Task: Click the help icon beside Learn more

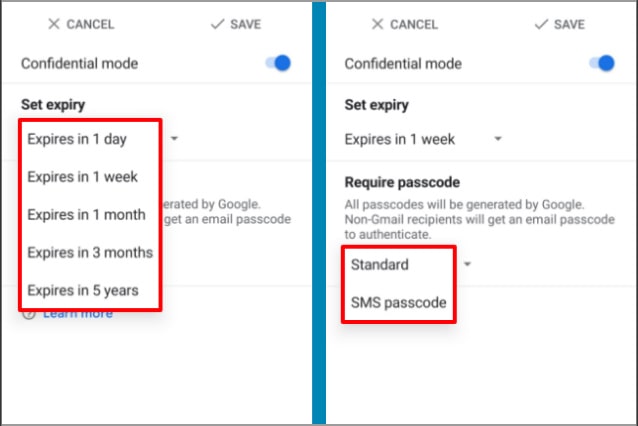Action: pyautogui.click(x=28, y=314)
